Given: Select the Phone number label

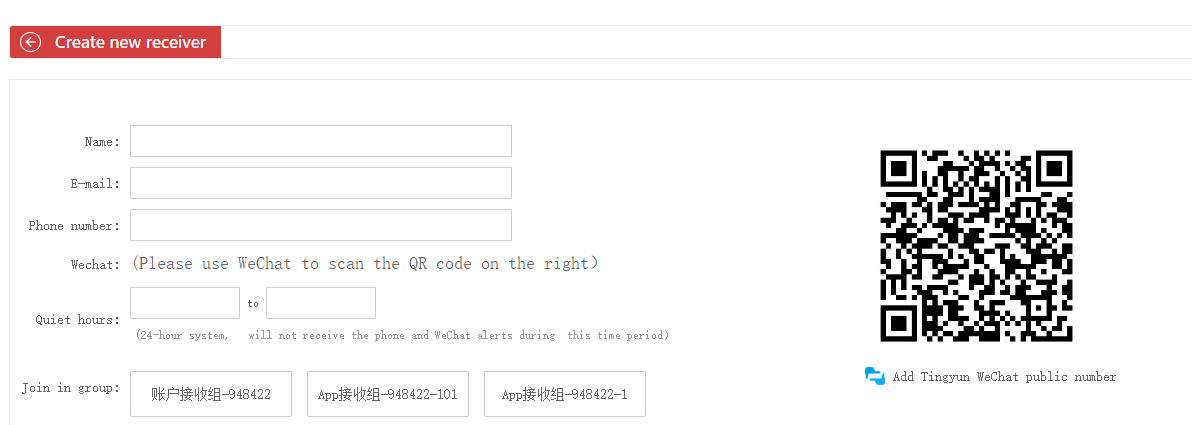Looking at the screenshot, I should pos(74,226).
